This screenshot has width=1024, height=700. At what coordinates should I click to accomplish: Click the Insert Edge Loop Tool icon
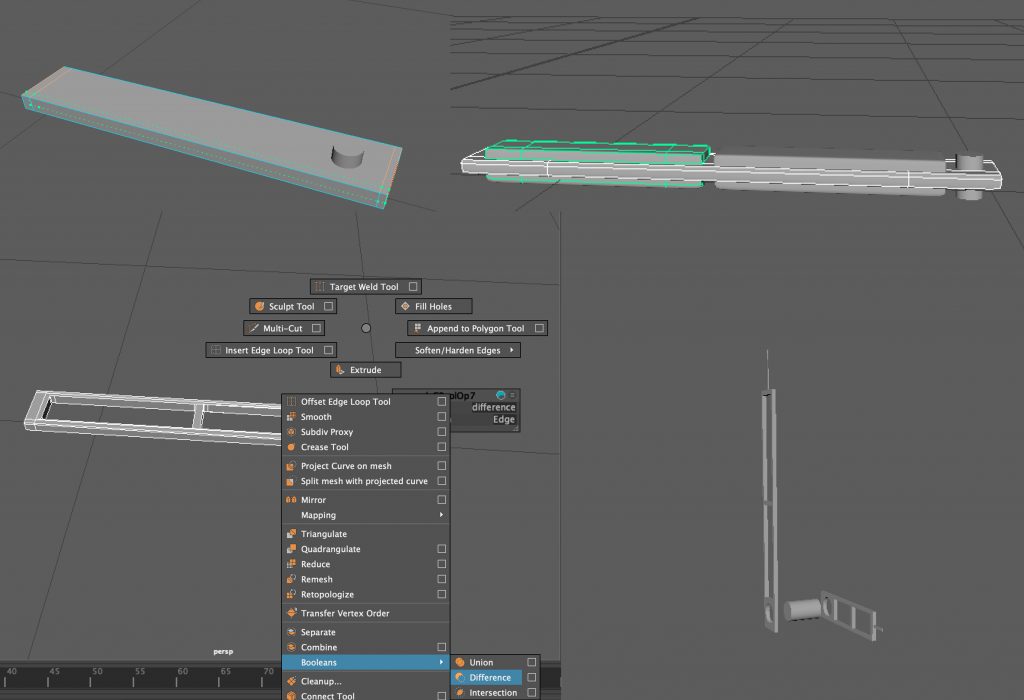point(216,350)
